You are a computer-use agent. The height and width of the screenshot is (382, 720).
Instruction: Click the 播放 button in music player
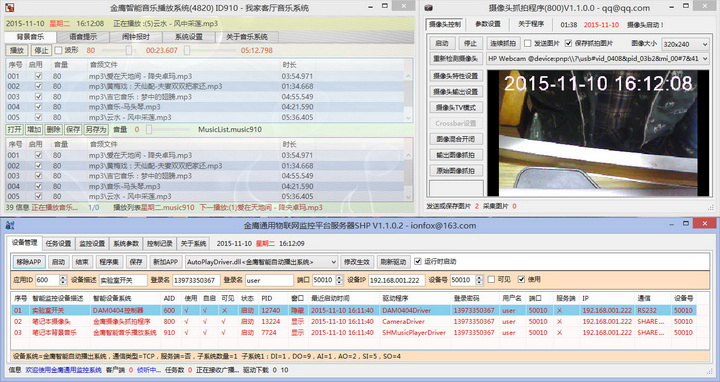pyautogui.click(x=17, y=50)
